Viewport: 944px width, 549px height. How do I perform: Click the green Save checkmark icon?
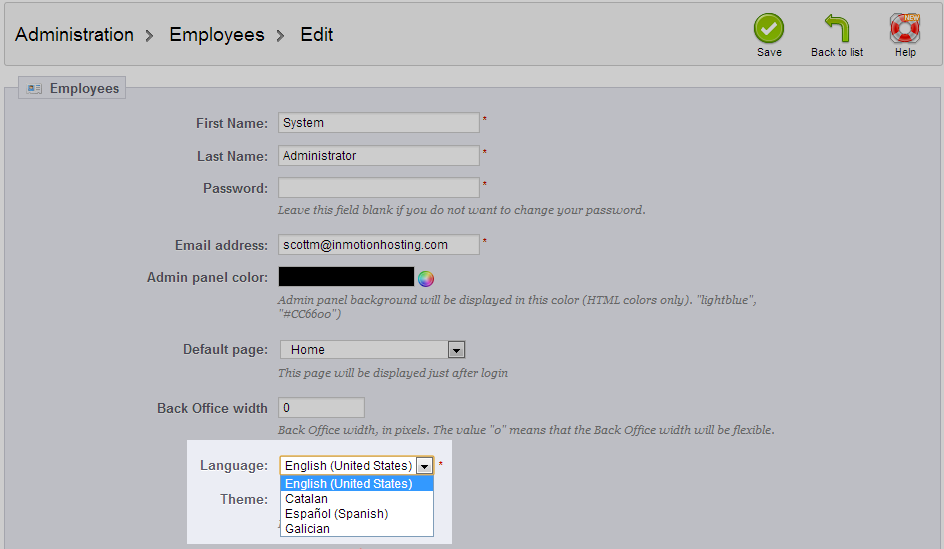768,28
